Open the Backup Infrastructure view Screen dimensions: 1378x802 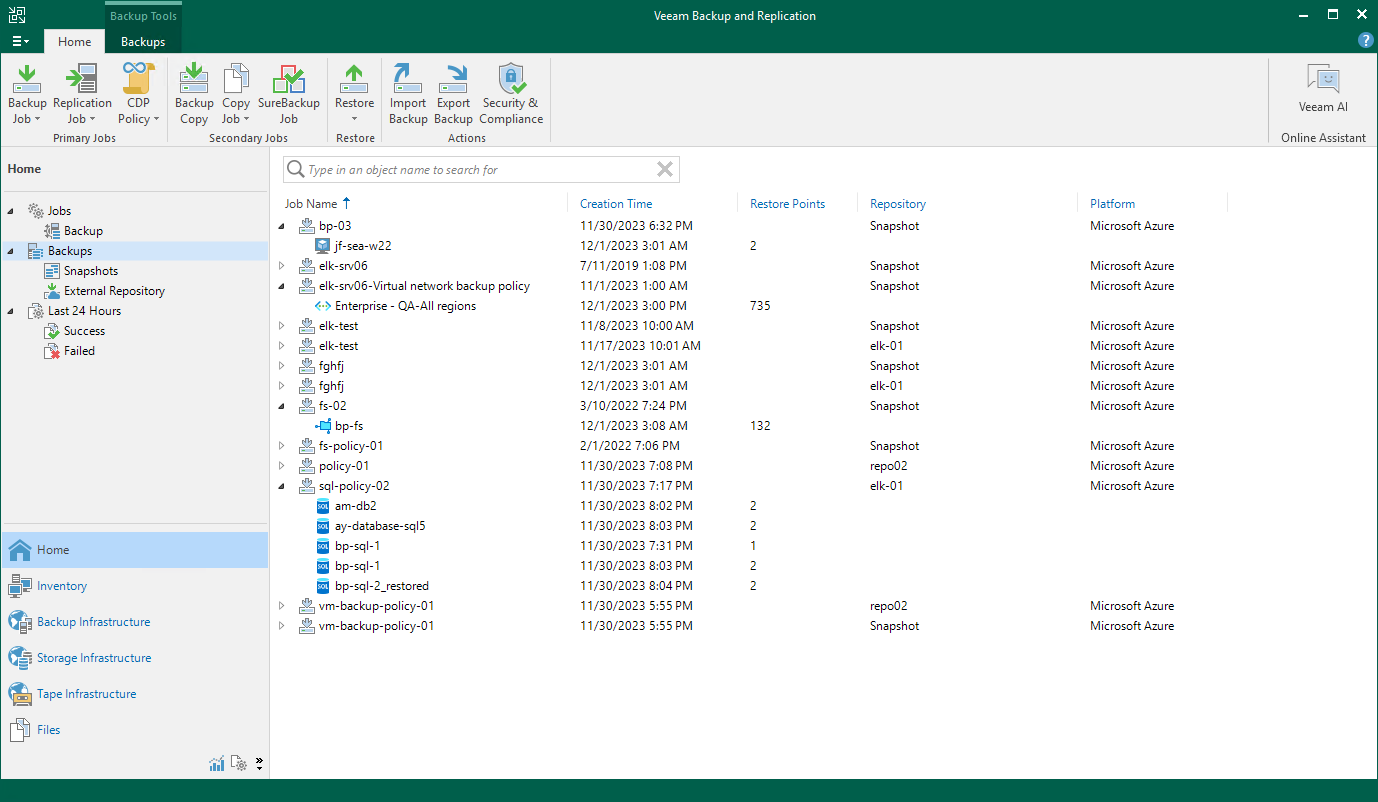tap(135, 622)
